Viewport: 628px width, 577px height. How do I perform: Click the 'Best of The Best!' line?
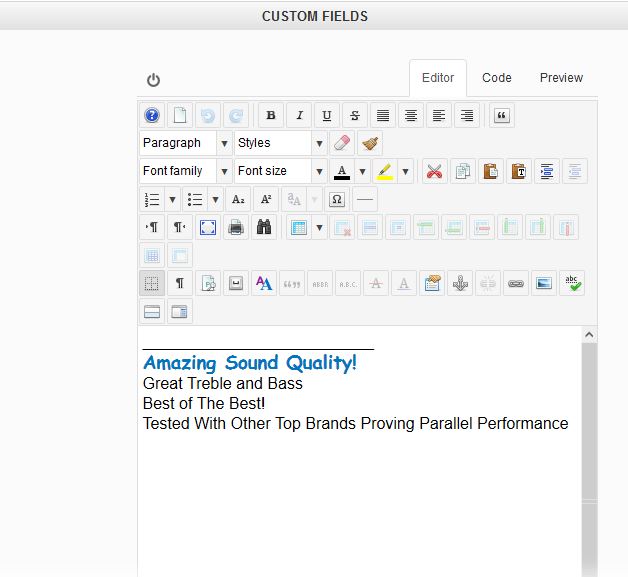(x=204, y=404)
